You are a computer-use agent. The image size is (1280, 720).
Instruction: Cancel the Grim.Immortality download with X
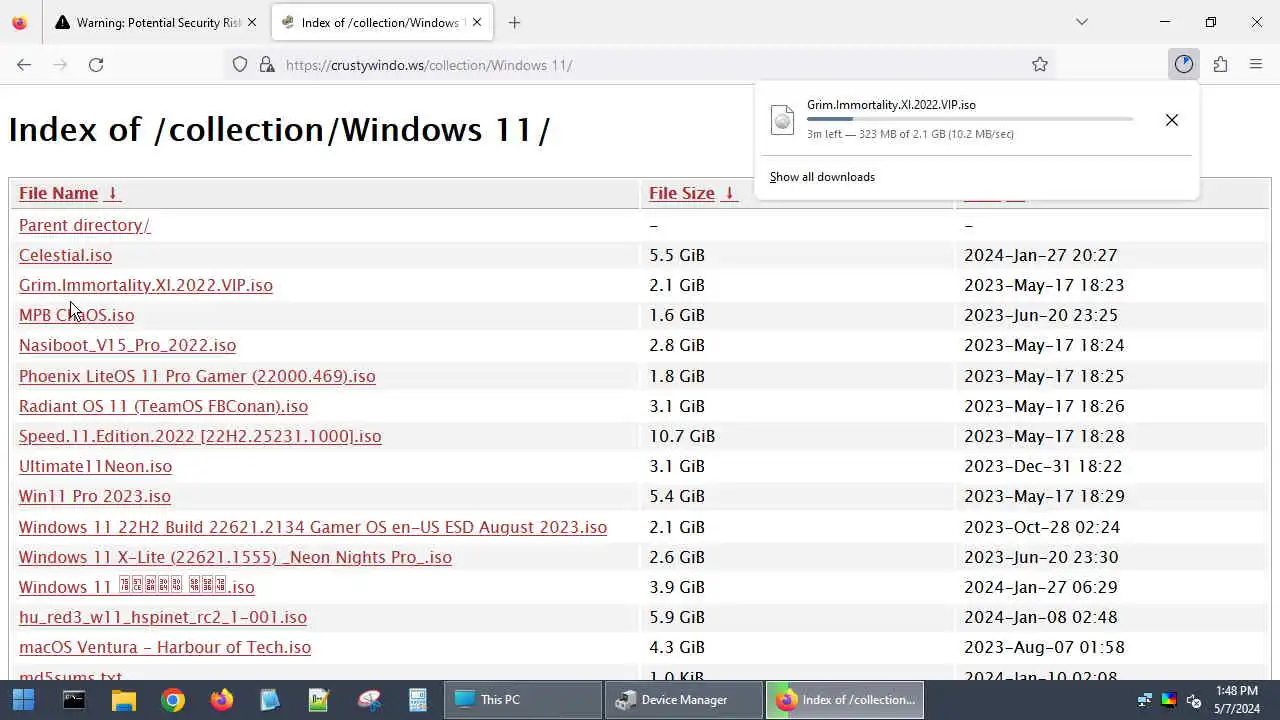1172,120
